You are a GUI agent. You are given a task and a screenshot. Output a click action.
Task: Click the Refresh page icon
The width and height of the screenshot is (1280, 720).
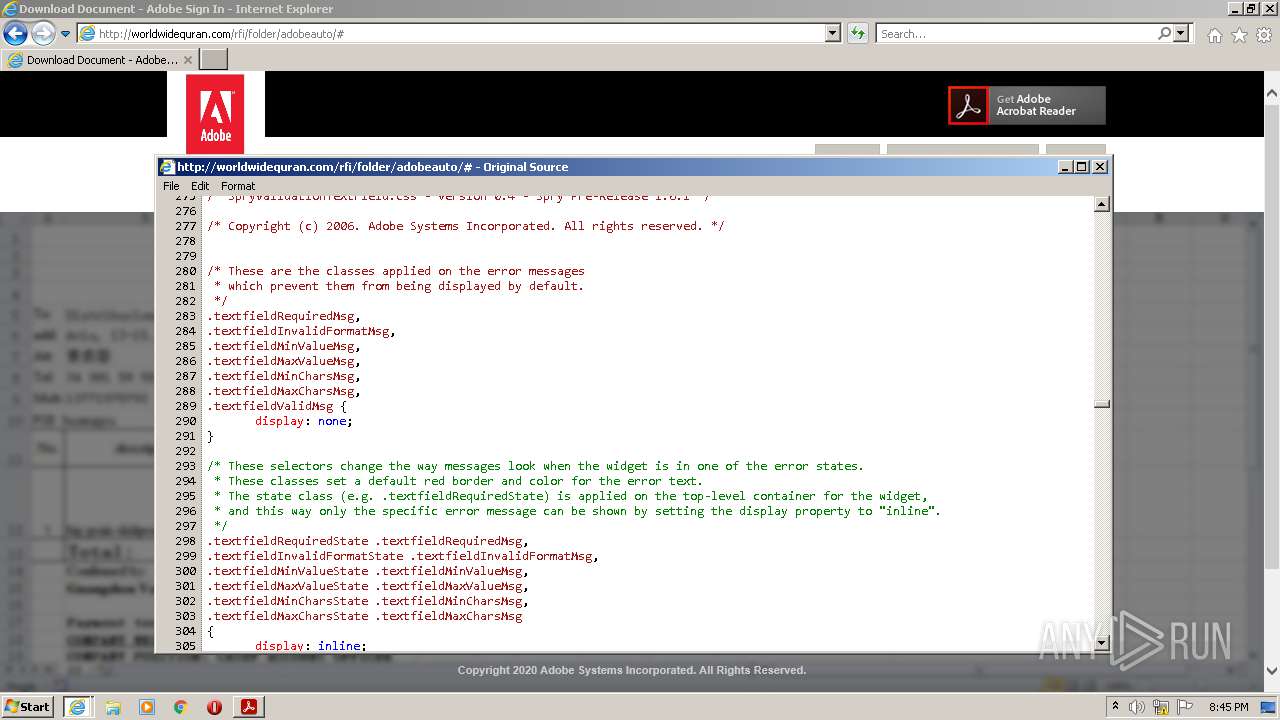tap(857, 33)
